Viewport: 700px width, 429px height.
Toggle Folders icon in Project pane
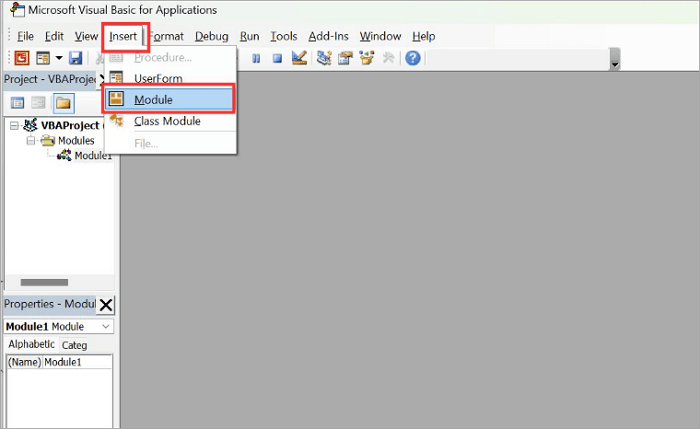tap(63, 103)
